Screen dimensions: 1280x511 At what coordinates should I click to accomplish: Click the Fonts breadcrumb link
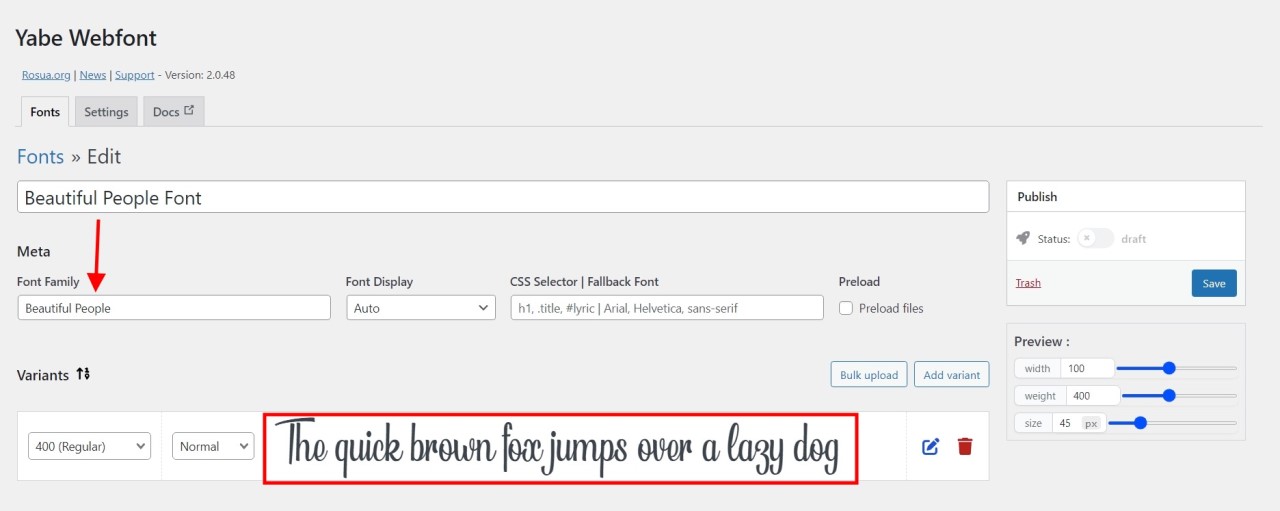pyautogui.click(x=40, y=157)
